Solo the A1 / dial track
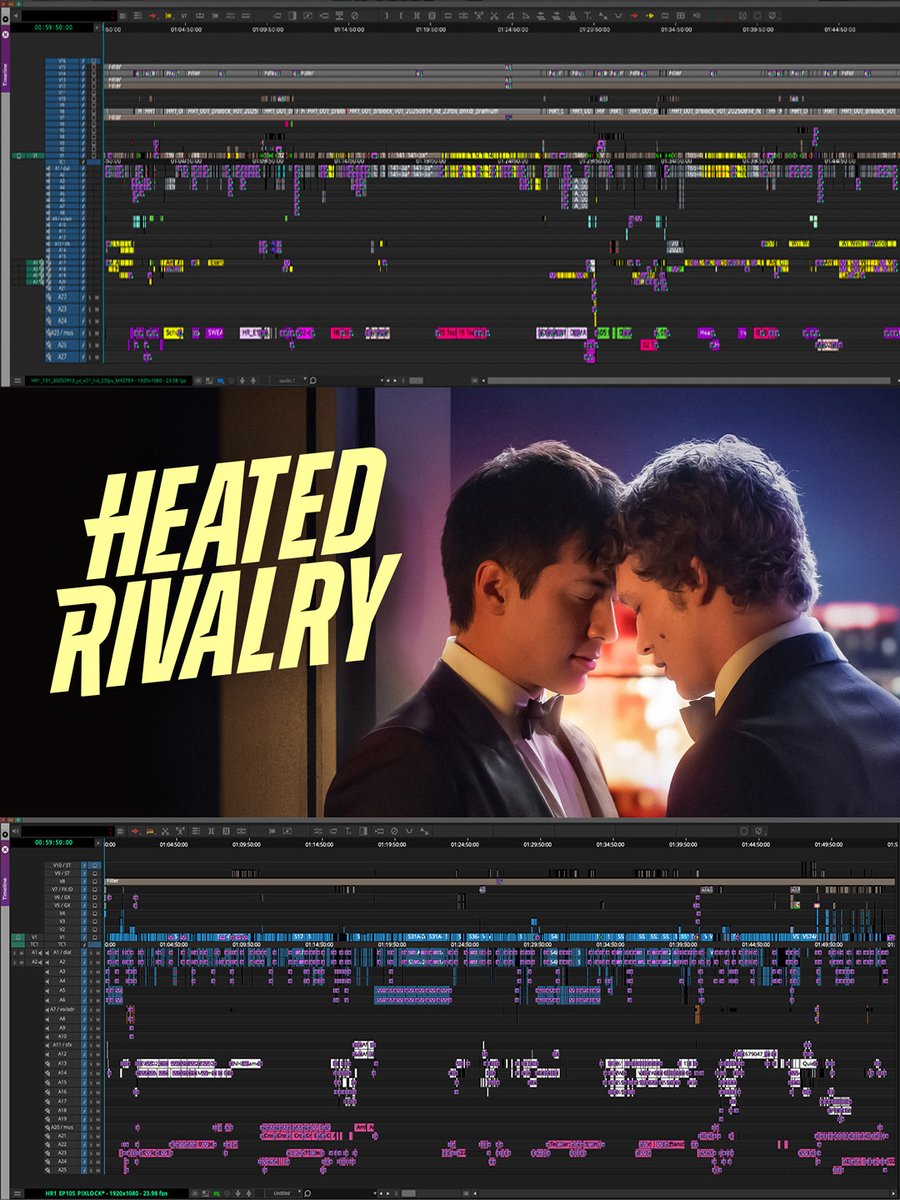Image resolution: width=900 pixels, height=1200 pixels. [91, 953]
